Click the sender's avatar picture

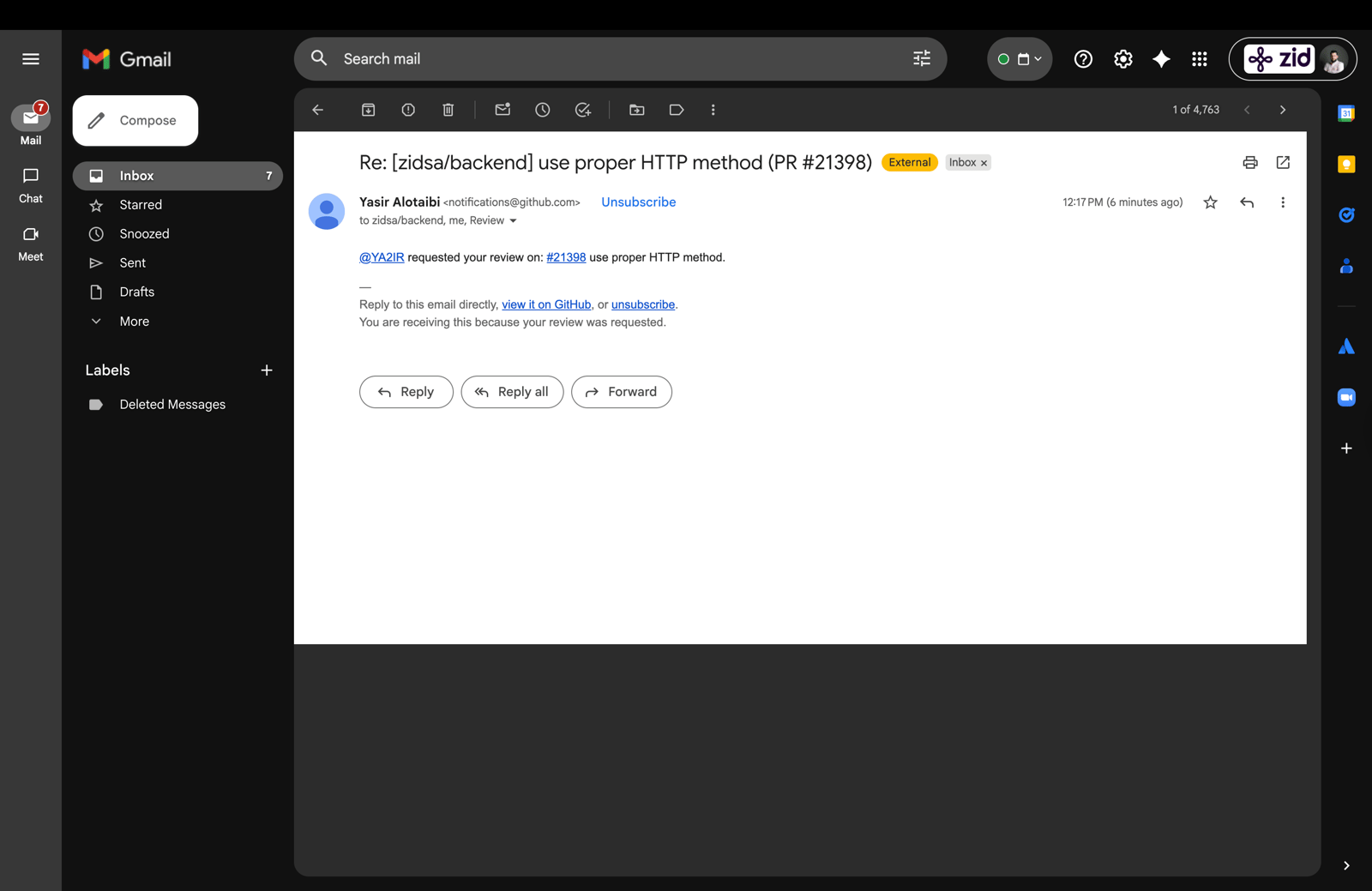(327, 212)
